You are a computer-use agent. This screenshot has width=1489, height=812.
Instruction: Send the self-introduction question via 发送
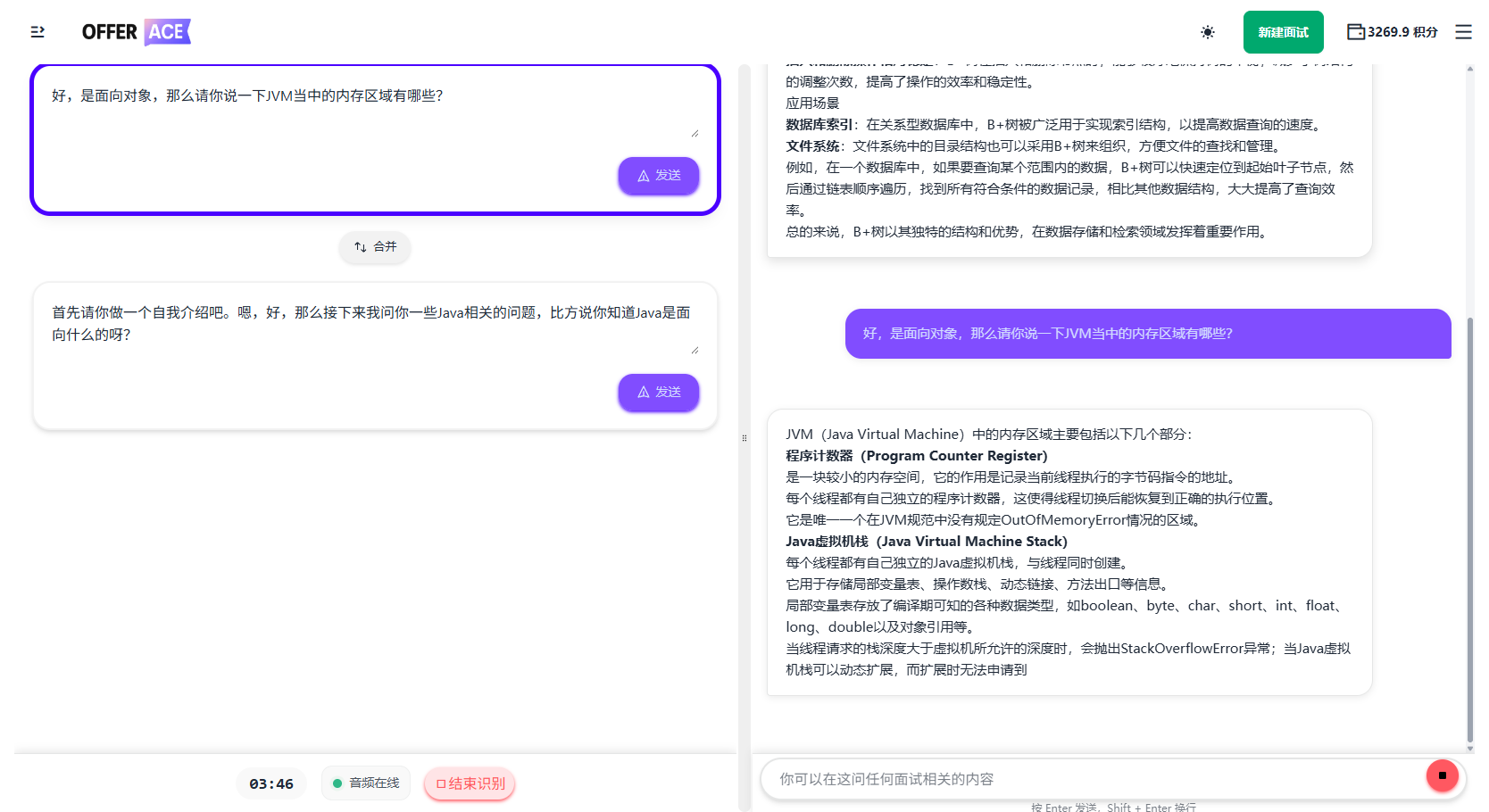(x=658, y=393)
